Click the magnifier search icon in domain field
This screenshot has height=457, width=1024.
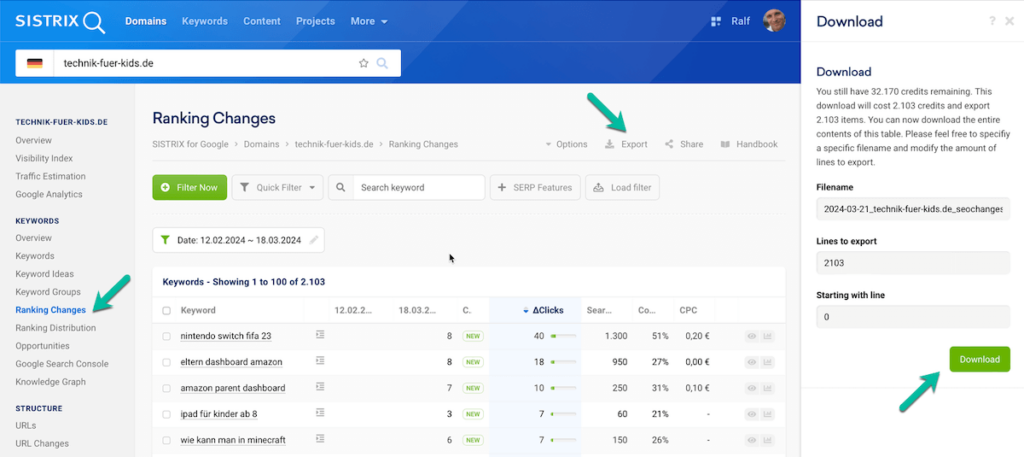pos(382,63)
